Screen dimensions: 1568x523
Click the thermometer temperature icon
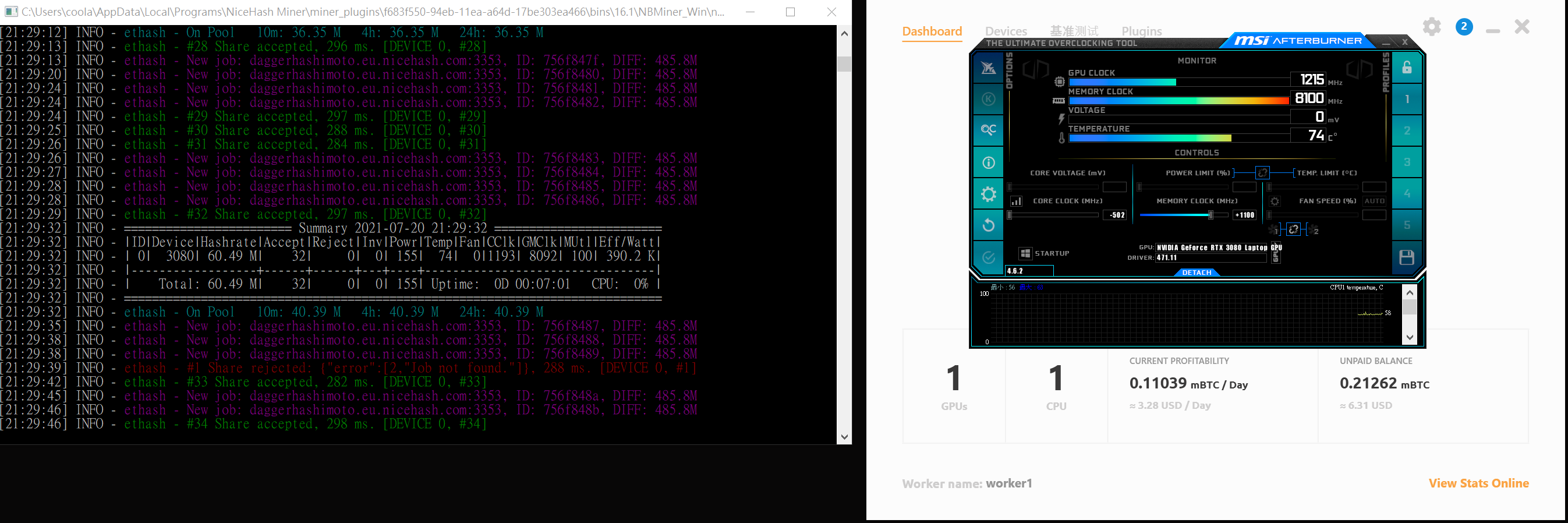1061,138
